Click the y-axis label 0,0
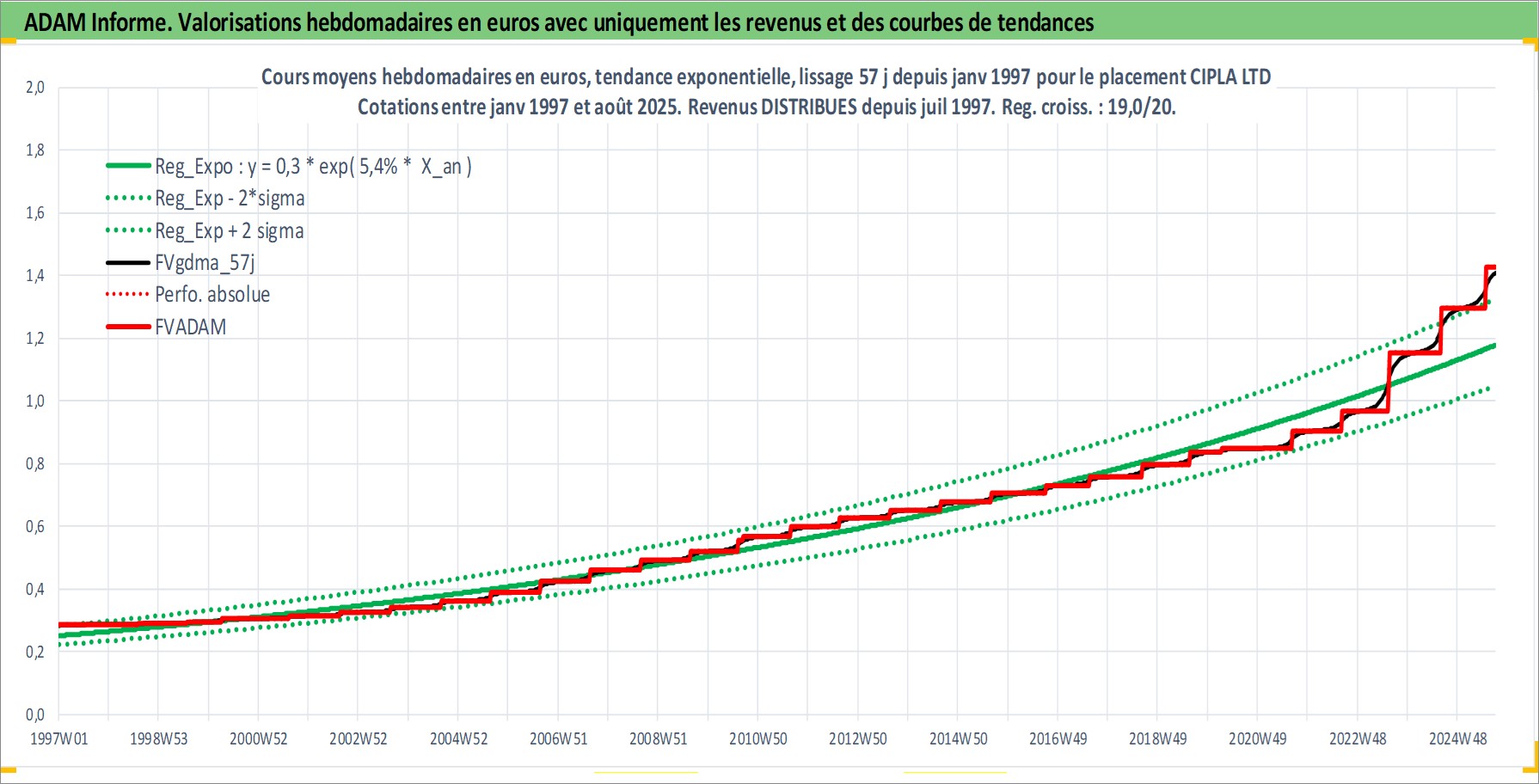Screen dimensions: 1539x784 [x=35, y=715]
